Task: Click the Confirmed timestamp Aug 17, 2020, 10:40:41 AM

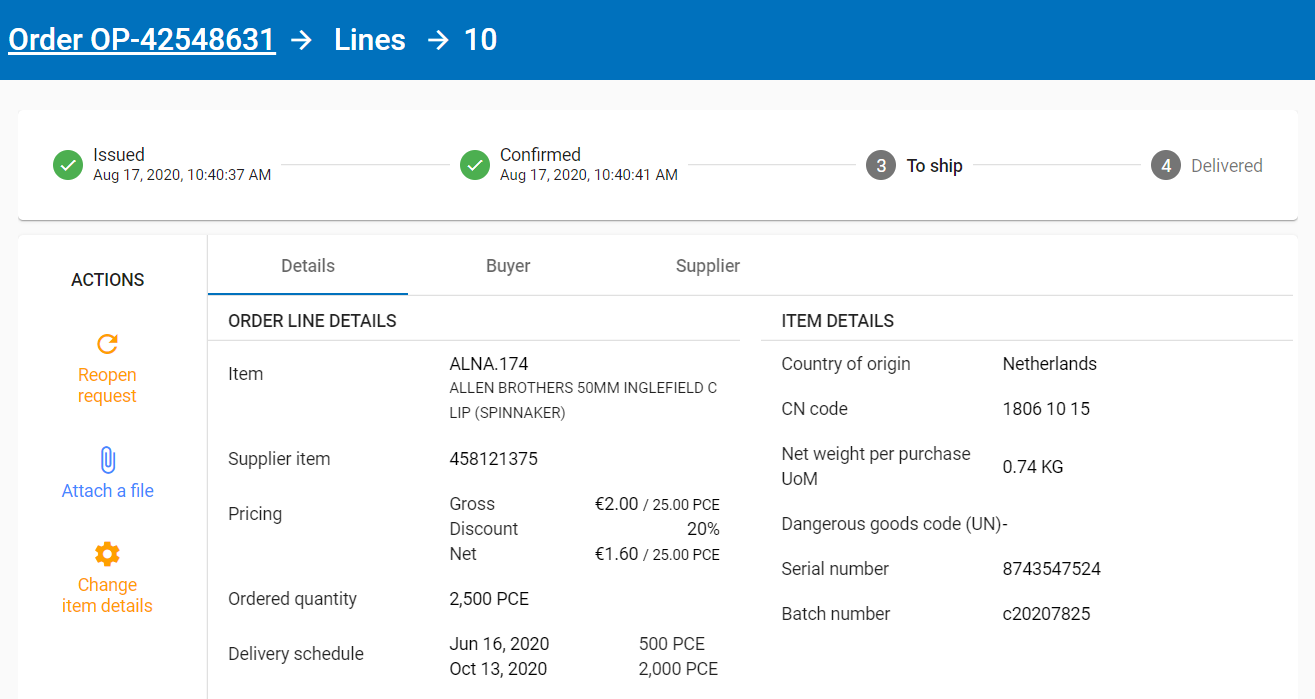Action: 589,175
